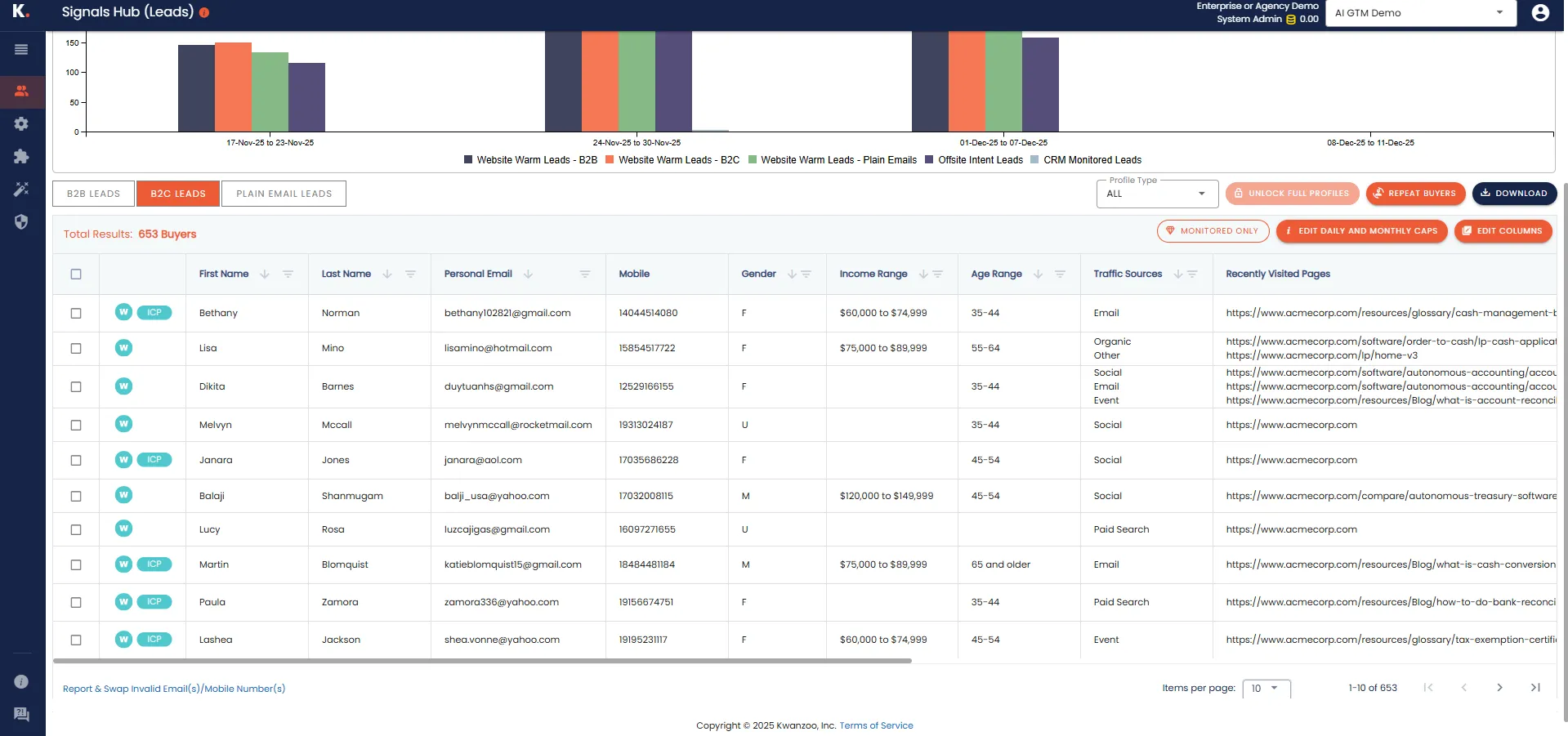Open the Leads panel icon in sidebar
The height and width of the screenshot is (736, 1568).
tap(22, 91)
